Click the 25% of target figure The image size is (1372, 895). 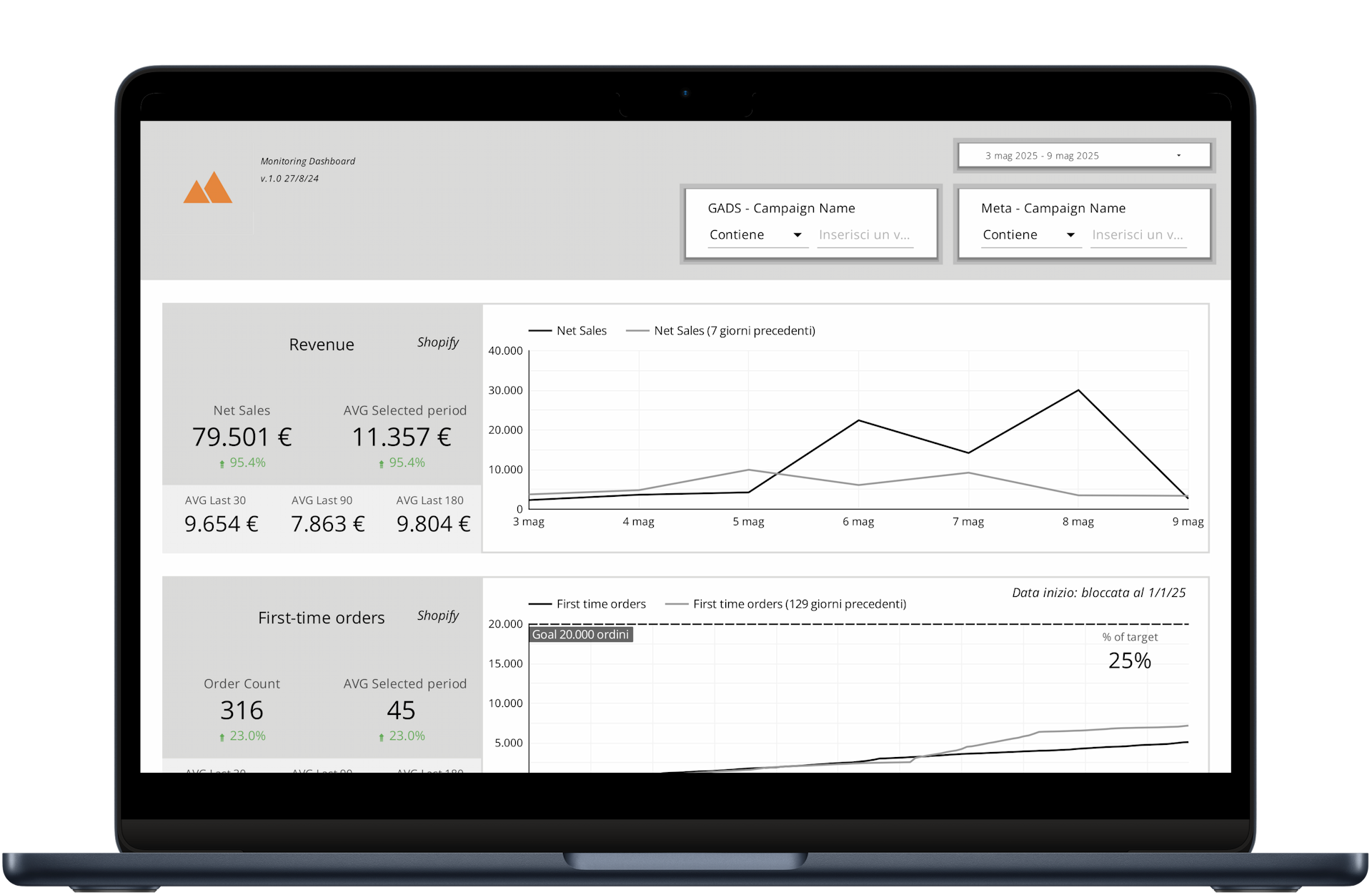[x=1129, y=661]
